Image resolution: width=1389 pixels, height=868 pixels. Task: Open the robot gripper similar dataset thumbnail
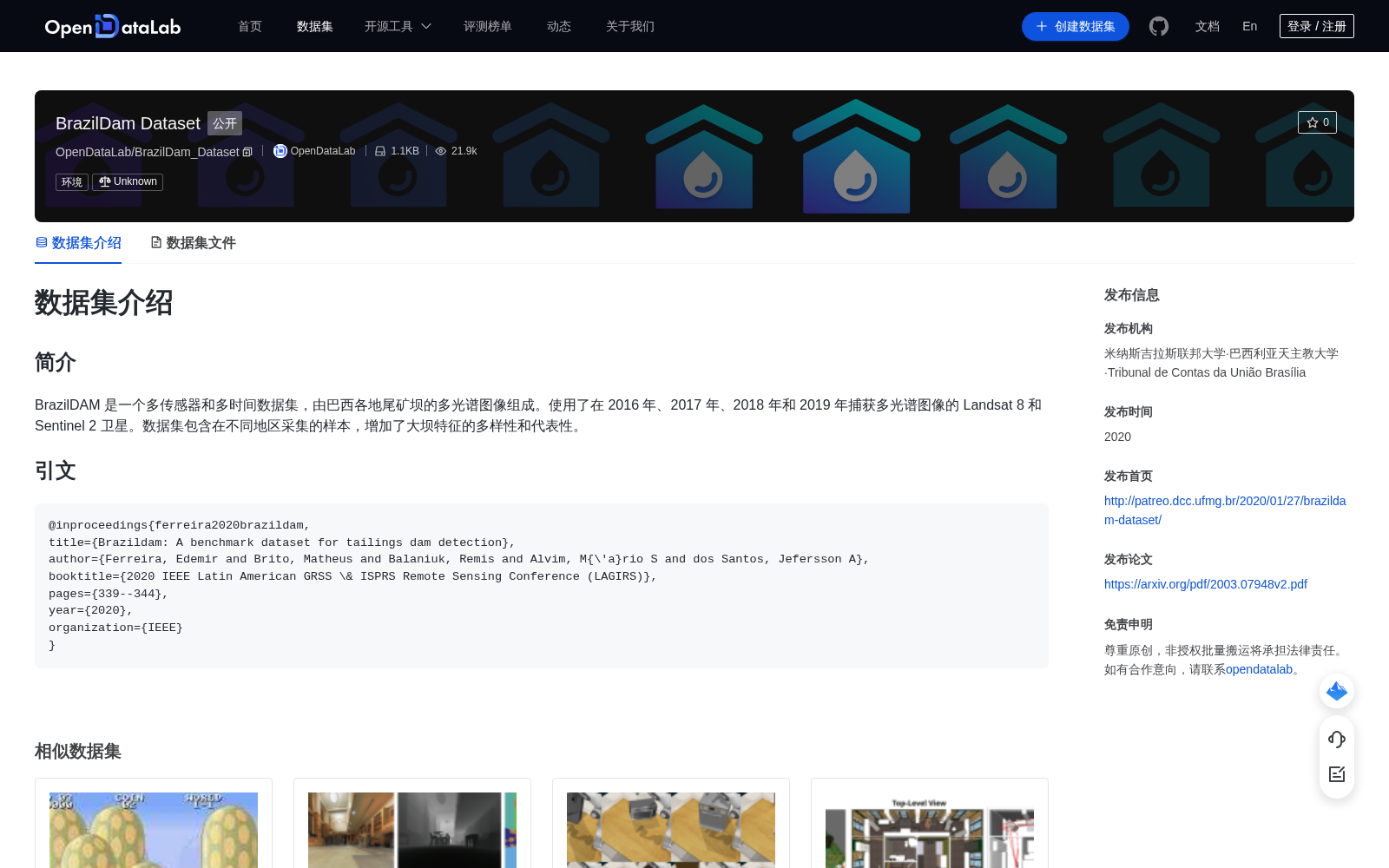click(x=671, y=830)
